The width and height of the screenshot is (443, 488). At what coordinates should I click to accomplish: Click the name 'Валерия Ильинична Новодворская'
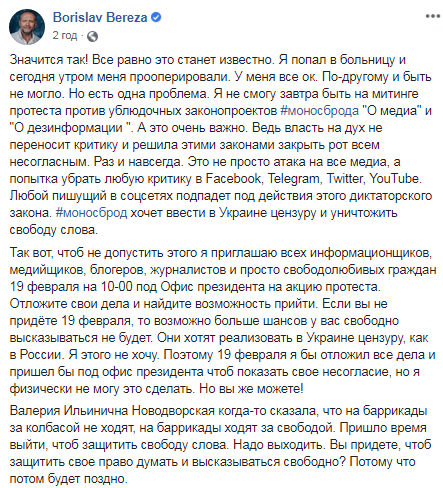pos(112,411)
